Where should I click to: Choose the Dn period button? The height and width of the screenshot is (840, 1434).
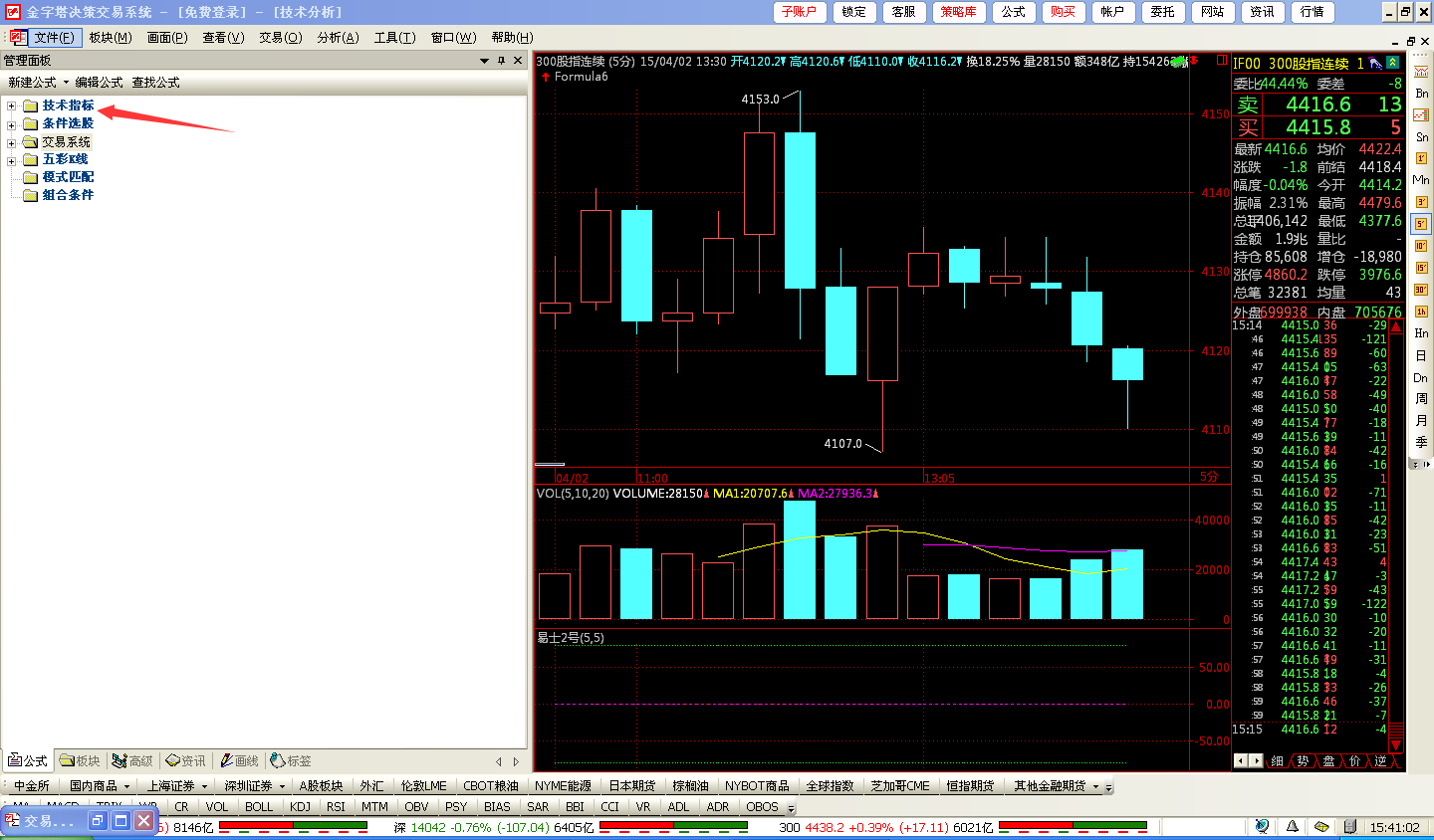pos(1421,377)
